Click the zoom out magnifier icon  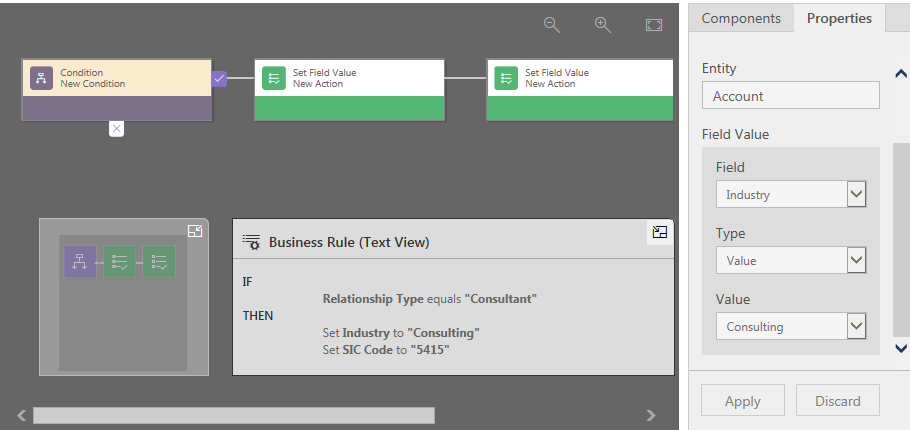[551, 25]
